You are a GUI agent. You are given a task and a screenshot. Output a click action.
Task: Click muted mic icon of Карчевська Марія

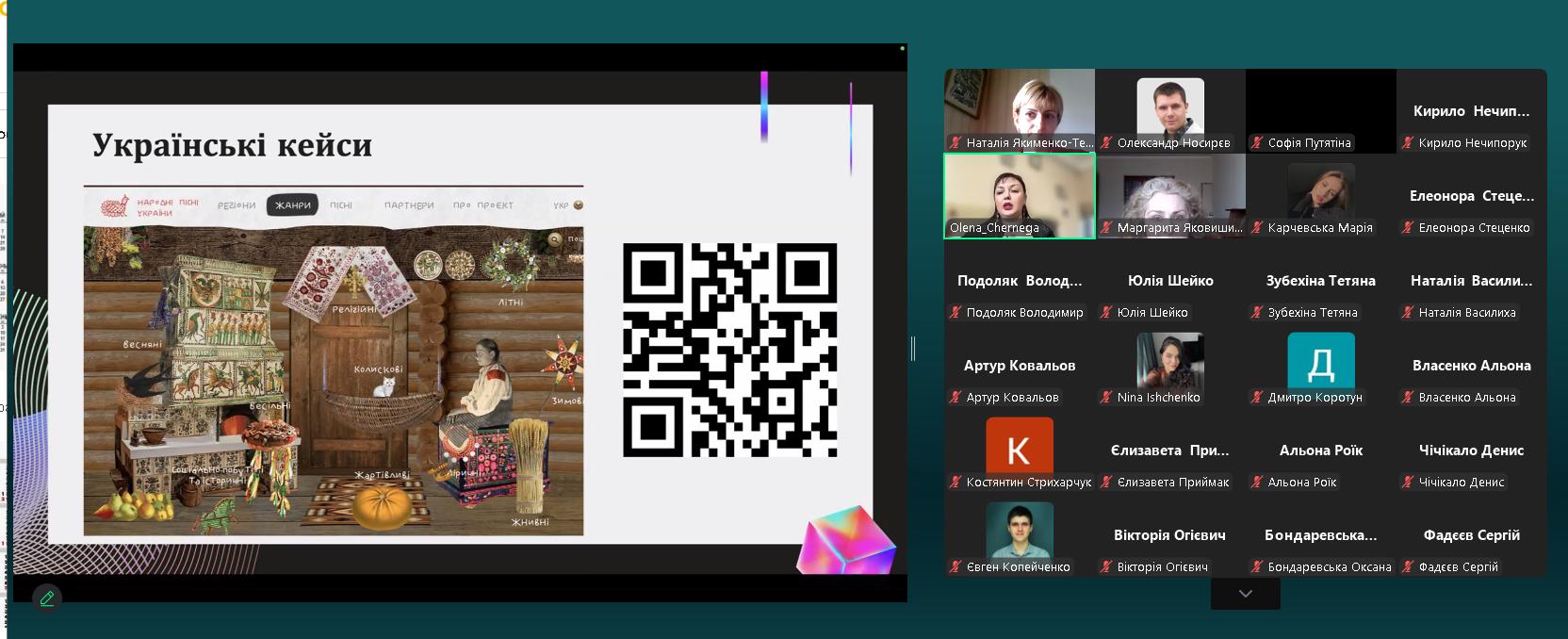(x=1257, y=228)
